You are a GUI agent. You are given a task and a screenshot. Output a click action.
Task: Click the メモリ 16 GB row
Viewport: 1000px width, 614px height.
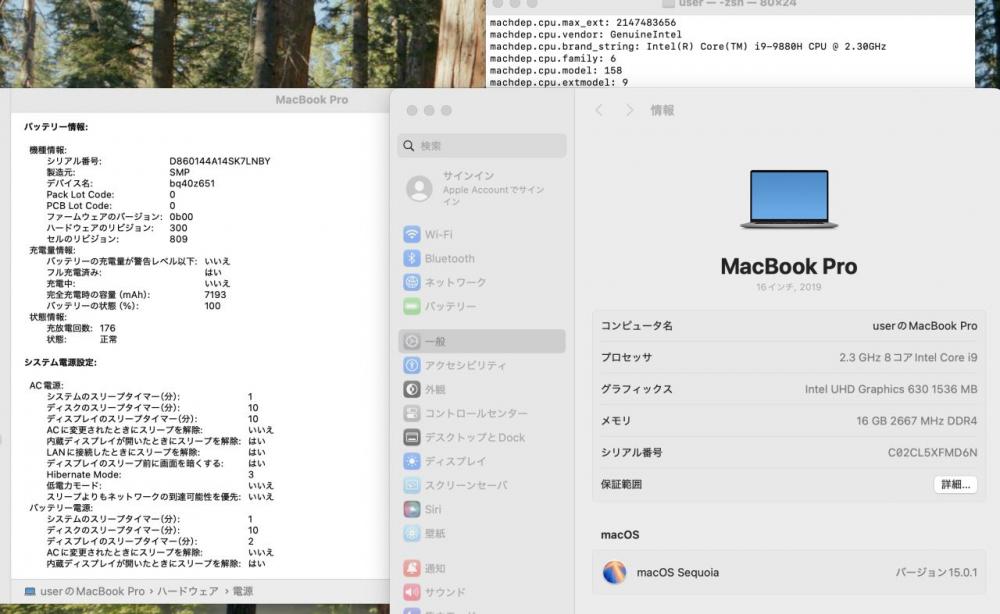click(789, 421)
